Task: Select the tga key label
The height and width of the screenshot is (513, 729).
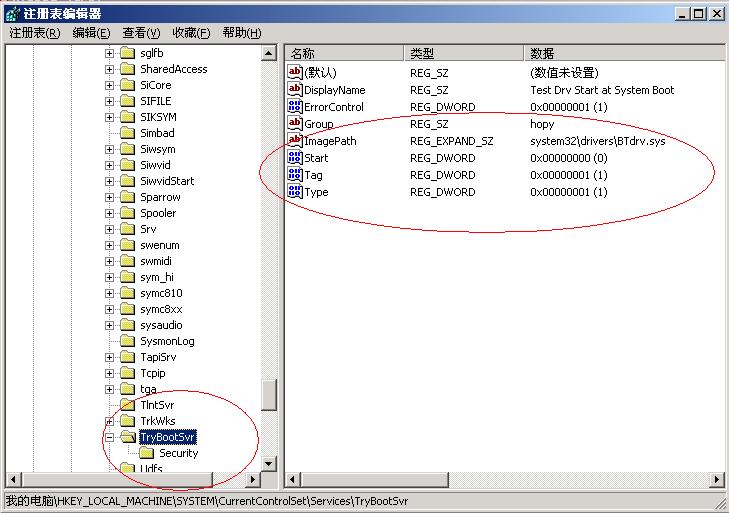Action: tap(148, 389)
